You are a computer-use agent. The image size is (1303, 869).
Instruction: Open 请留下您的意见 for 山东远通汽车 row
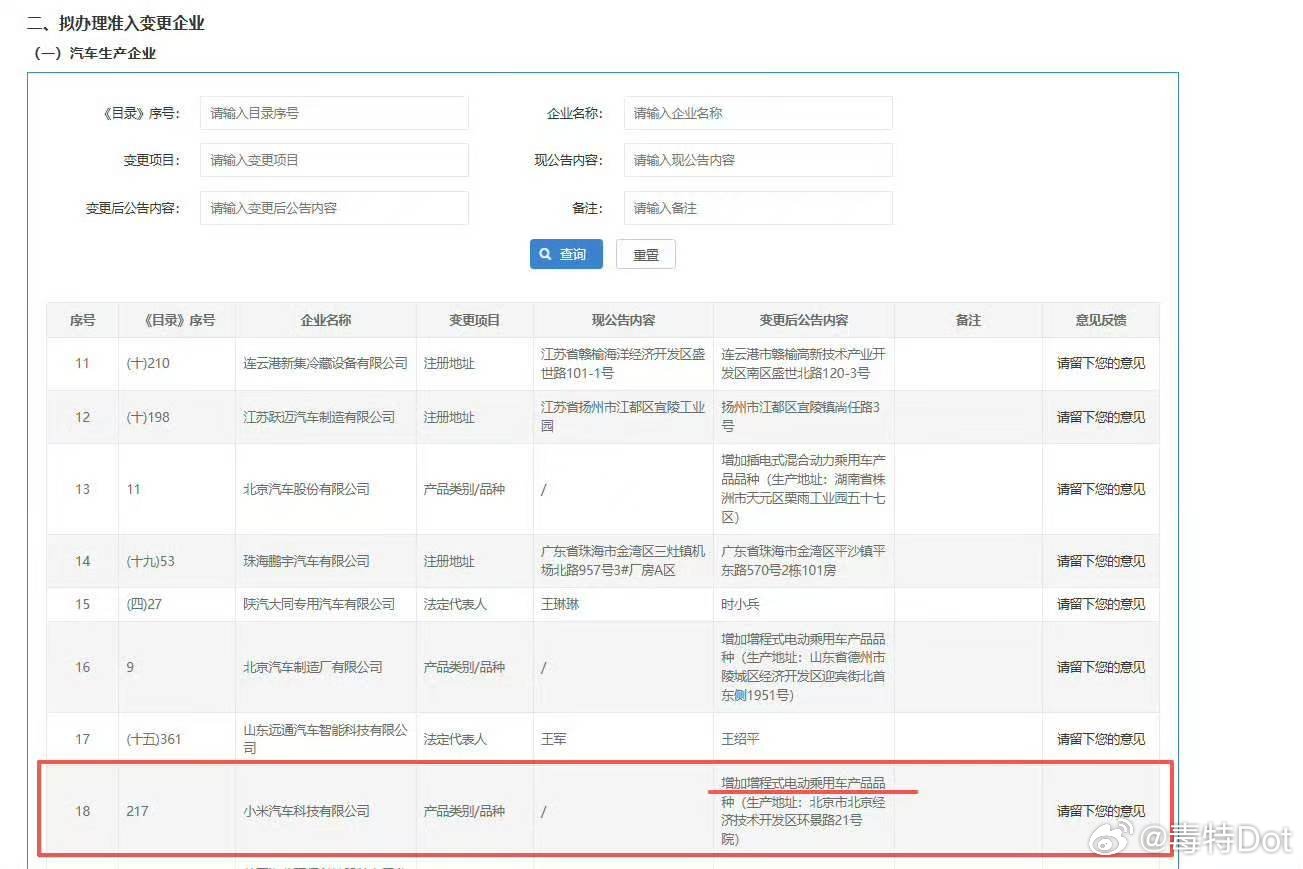tap(1101, 739)
